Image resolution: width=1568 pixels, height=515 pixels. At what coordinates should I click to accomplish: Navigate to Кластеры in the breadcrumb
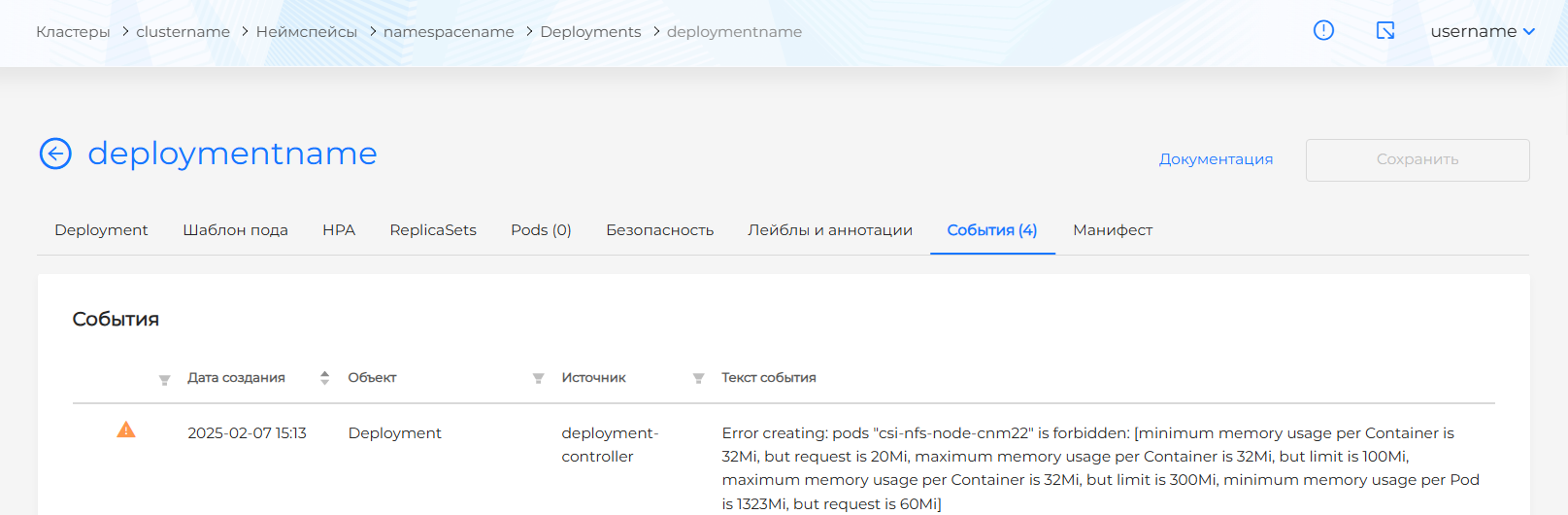[x=73, y=32]
